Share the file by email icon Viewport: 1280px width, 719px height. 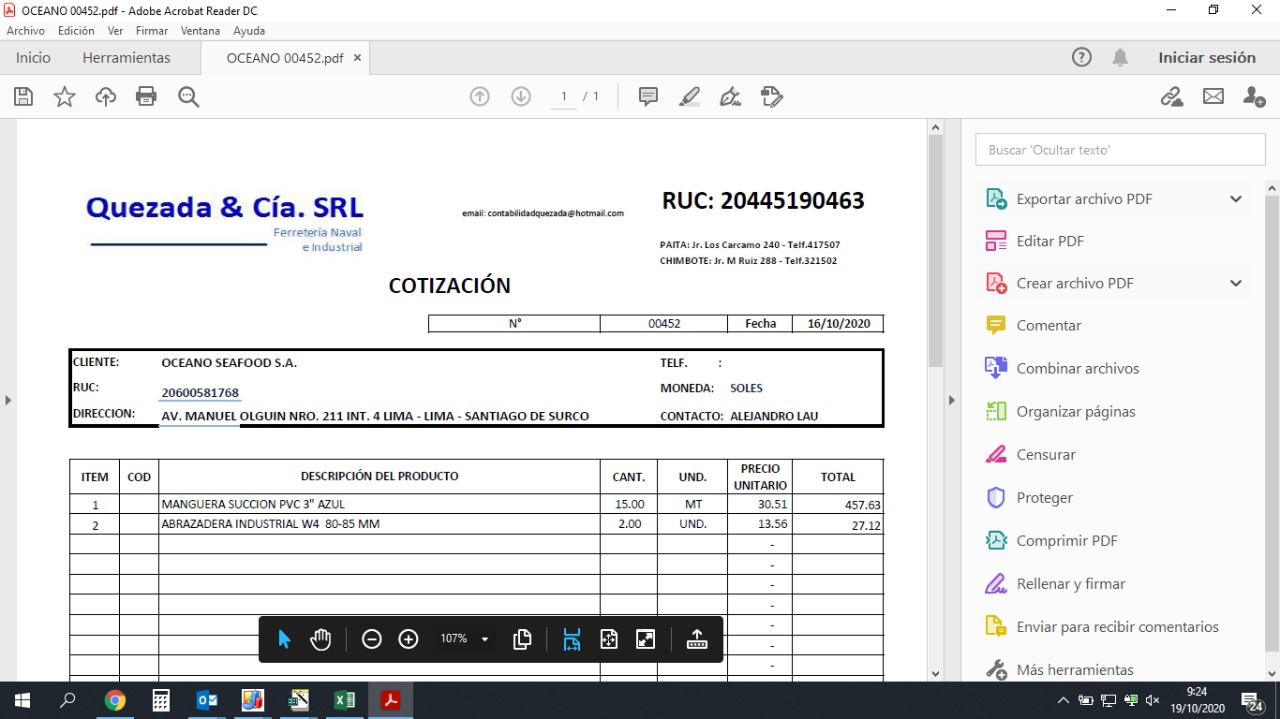(x=1213, y=97)
